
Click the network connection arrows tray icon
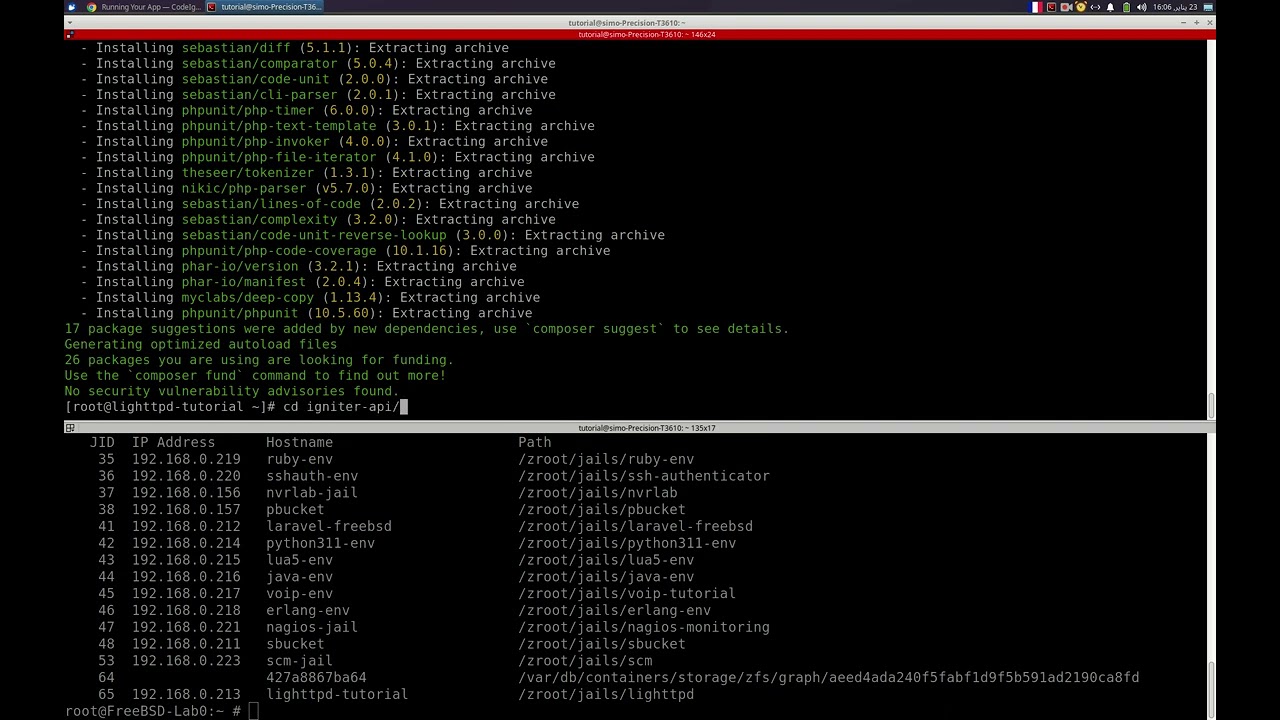pos(1095,7)
